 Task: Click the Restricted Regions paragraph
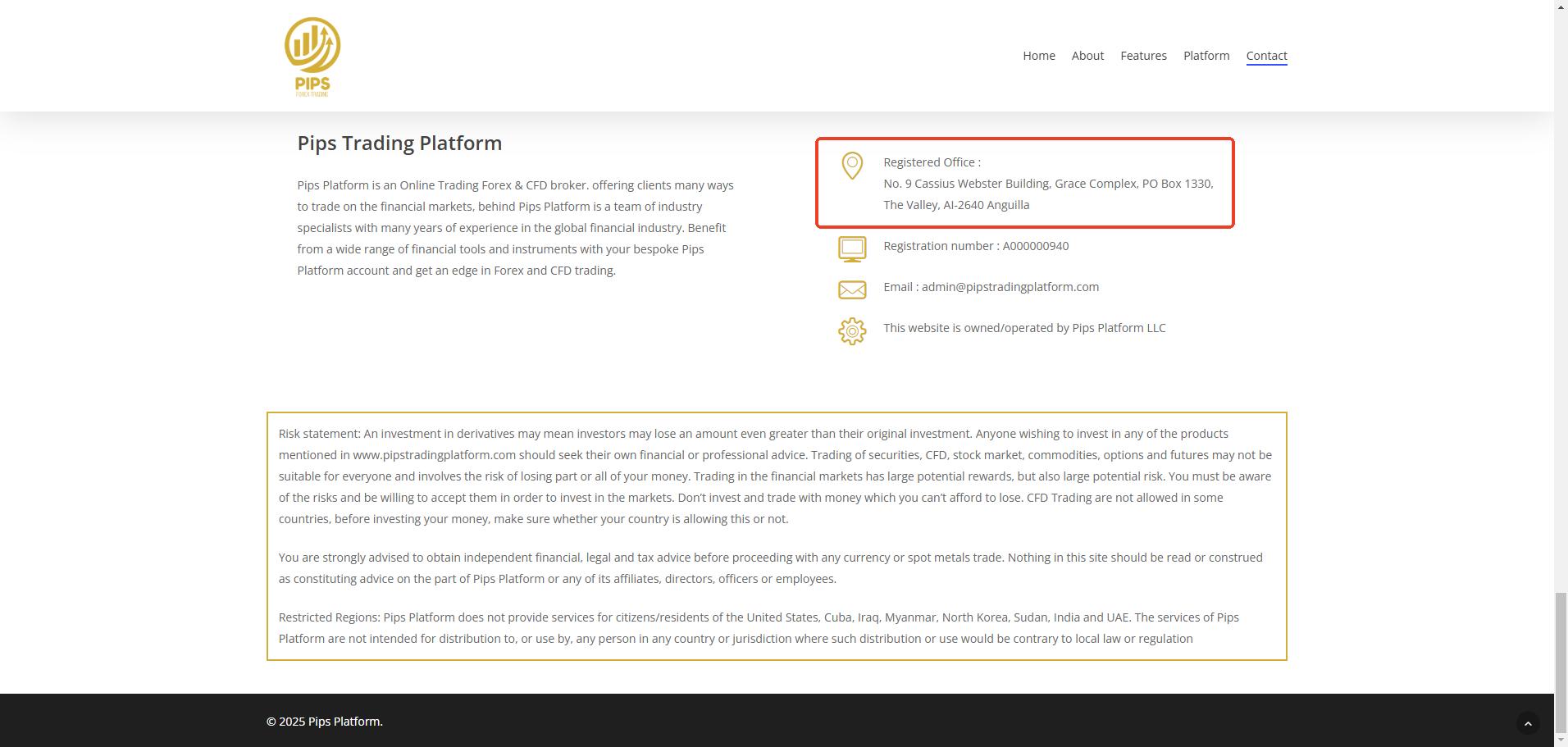(759, 628)
